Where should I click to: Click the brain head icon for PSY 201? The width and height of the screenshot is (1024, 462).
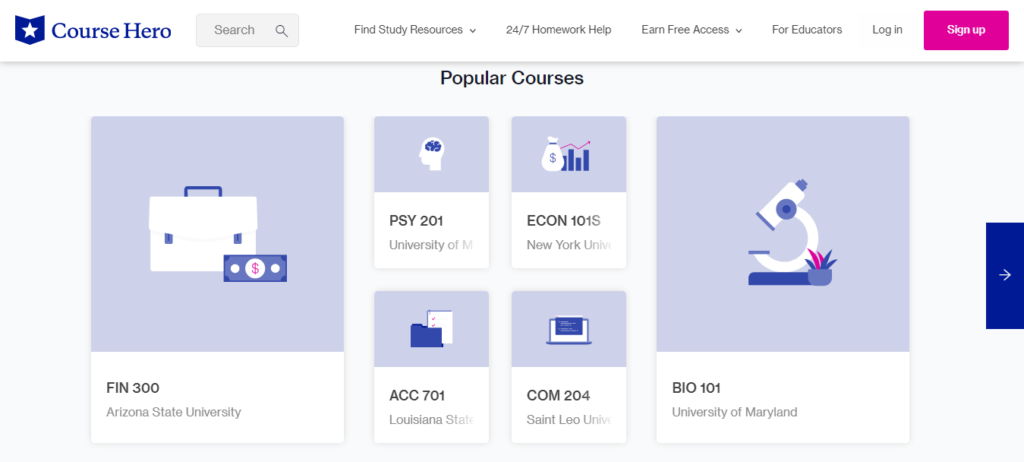click(431, 153)
